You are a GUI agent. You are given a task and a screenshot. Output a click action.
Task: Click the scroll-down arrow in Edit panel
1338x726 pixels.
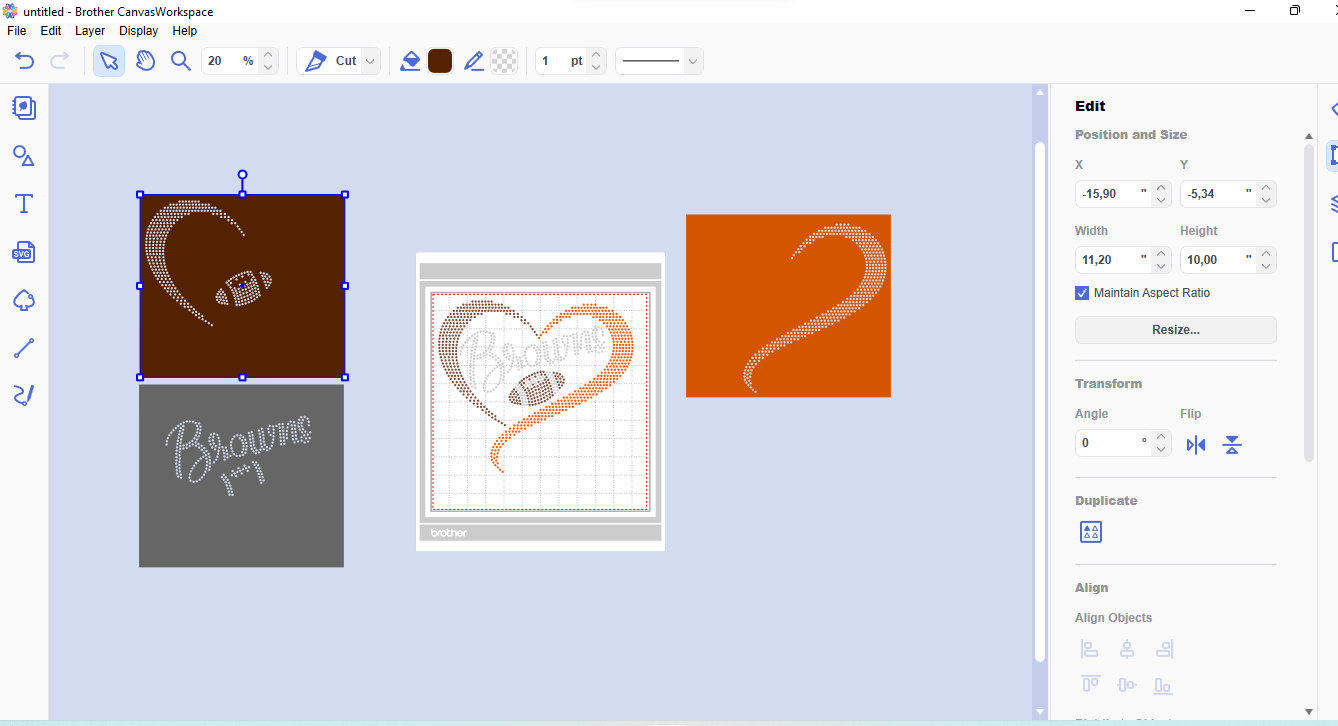click(x=1309, y=711)
